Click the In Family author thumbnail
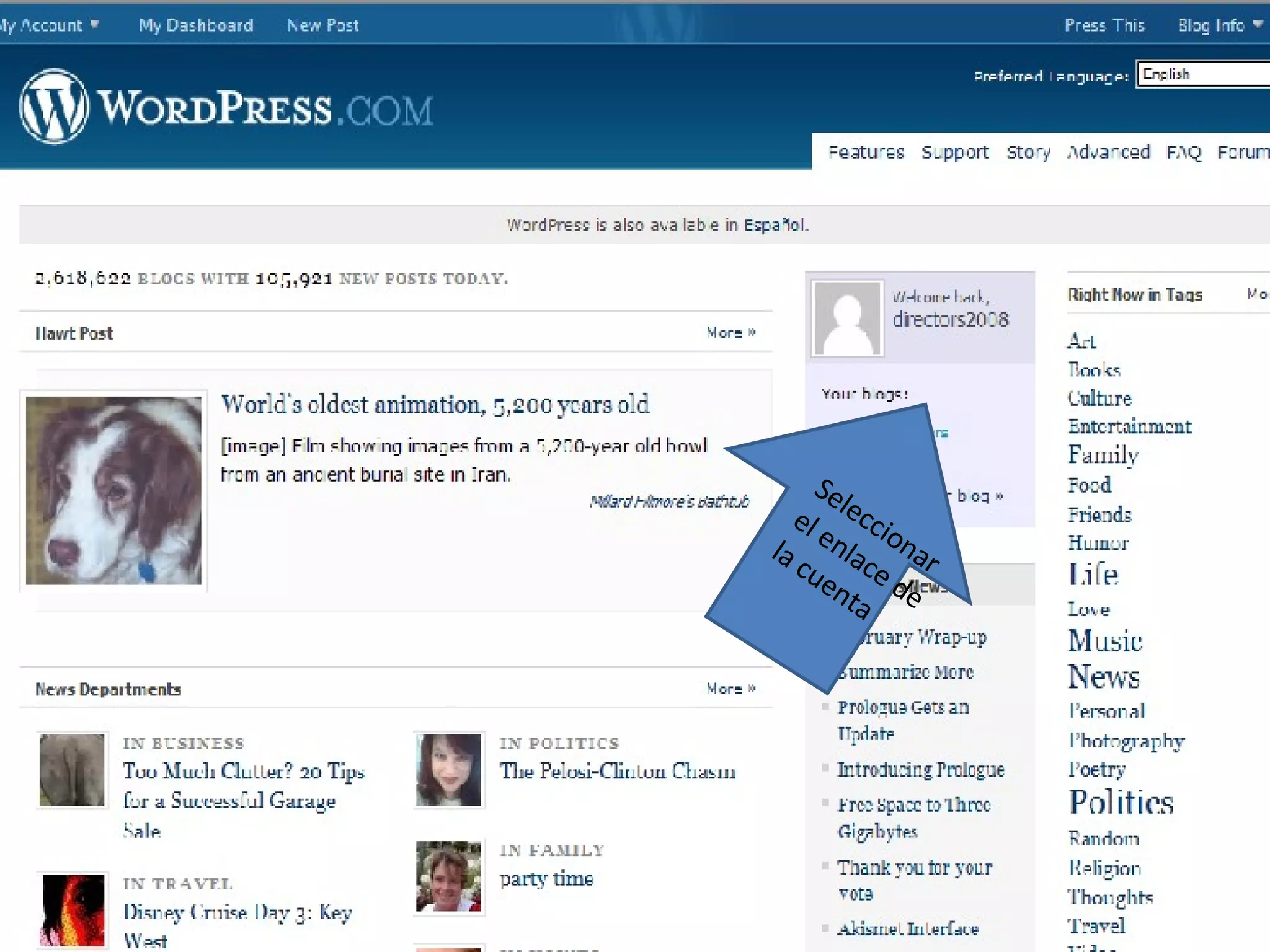The image size is (1270, 952). [448, 876]
